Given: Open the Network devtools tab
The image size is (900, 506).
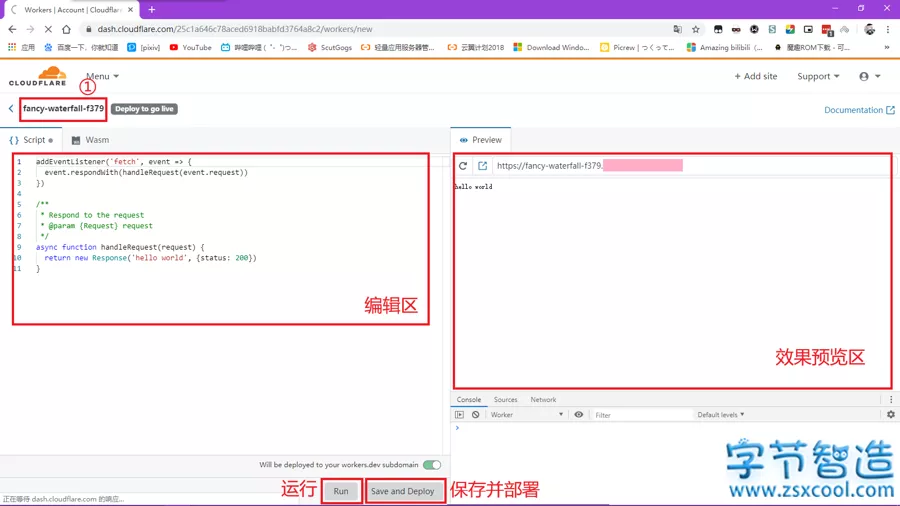Looking at the screenshot, I should click(x=543, y=399).
